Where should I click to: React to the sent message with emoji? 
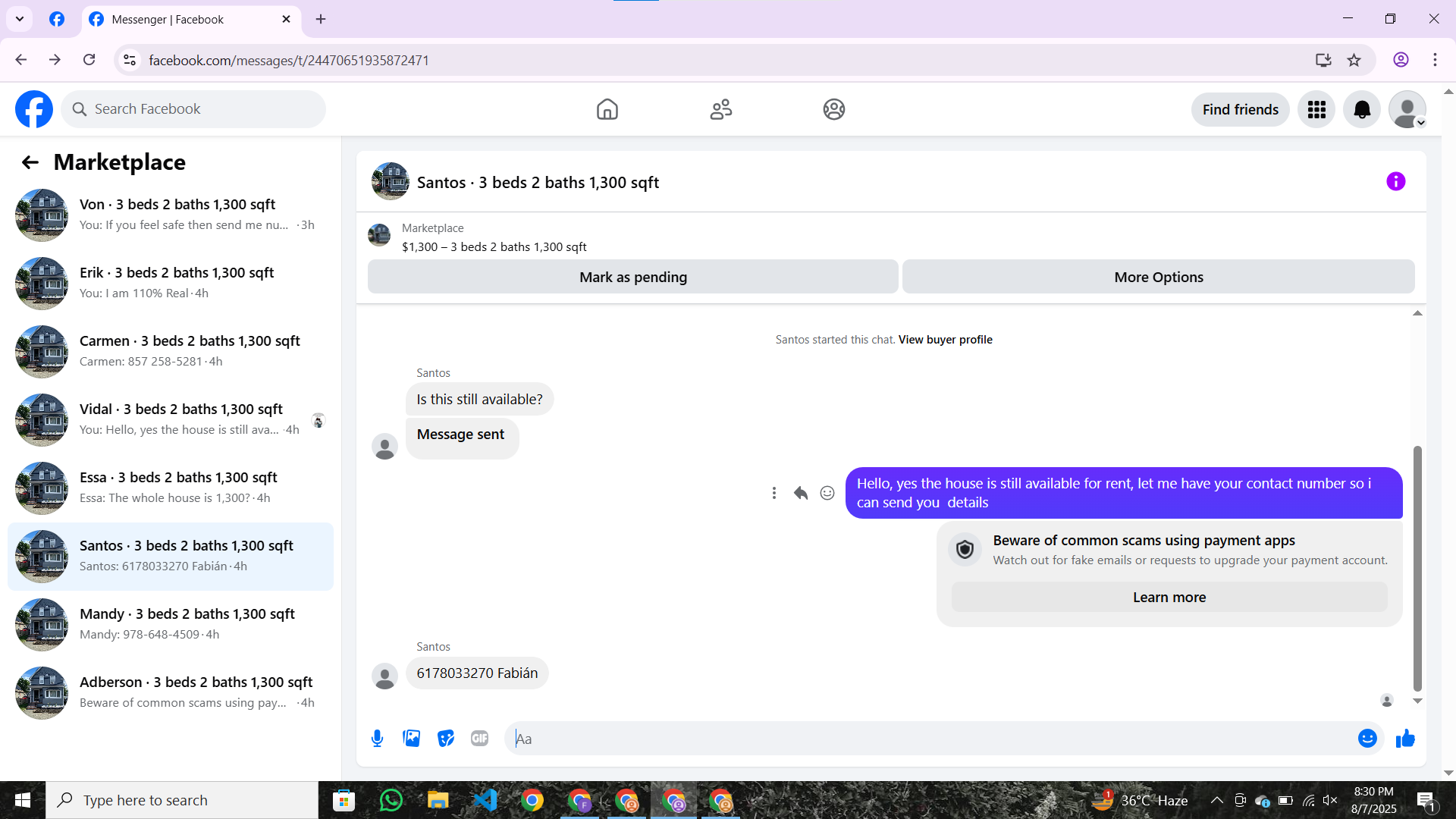click(827, 493)
